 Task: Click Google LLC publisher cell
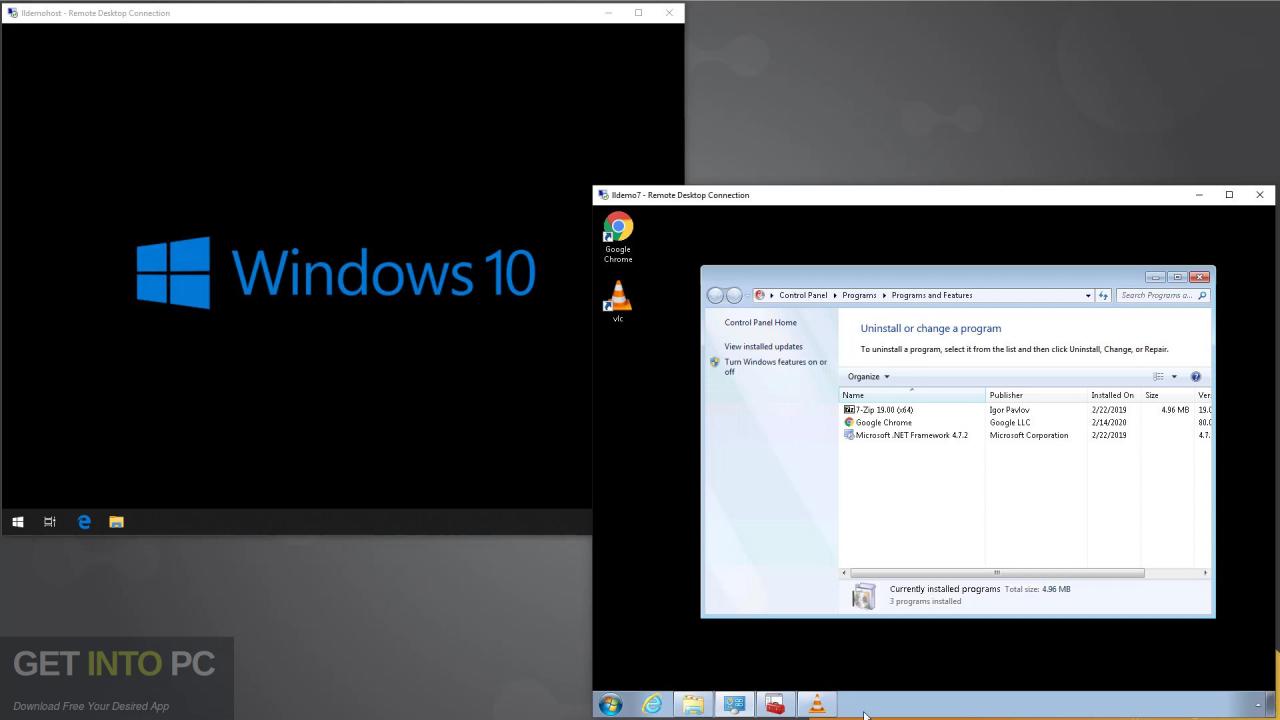point(1010,423)
